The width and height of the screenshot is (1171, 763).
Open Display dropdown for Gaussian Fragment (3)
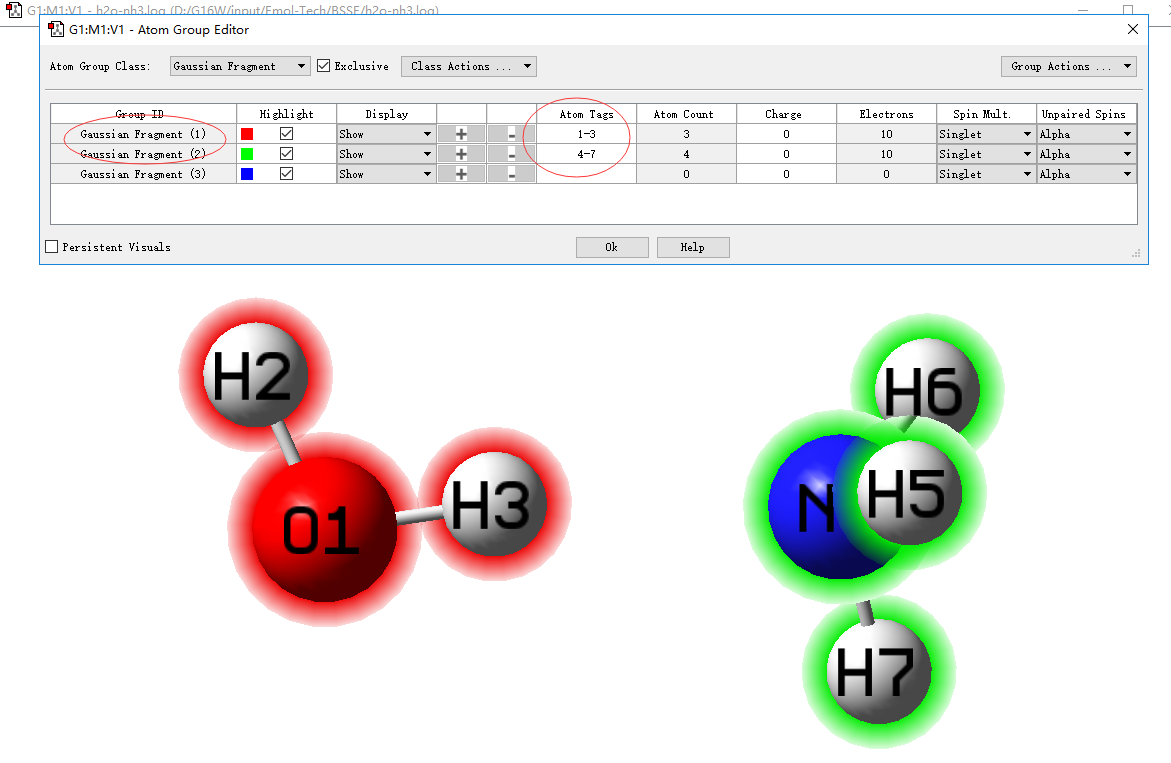(x=386, y=174)
